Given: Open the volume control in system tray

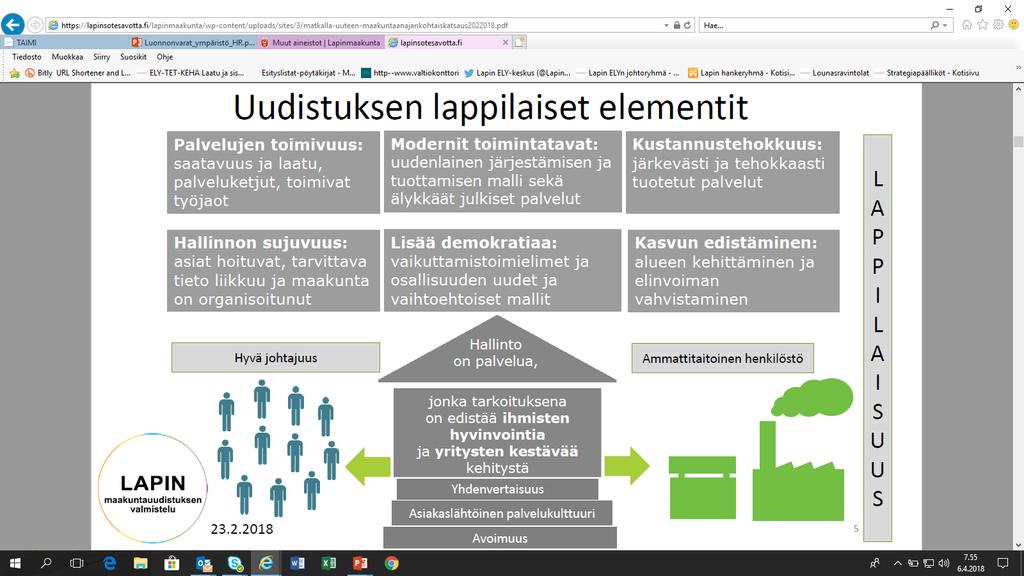Looking at the screenshot, I should 944,563.
